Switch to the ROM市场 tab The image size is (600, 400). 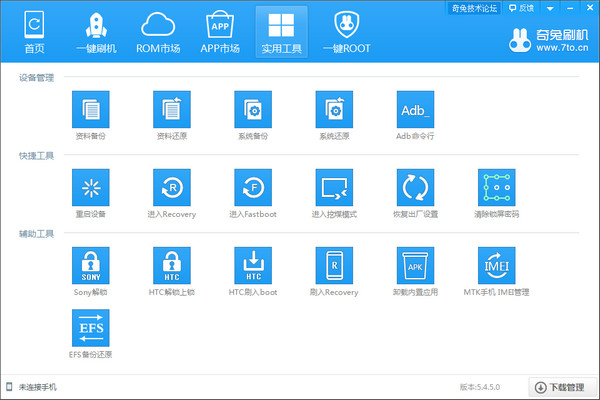(x=158, y=31)
